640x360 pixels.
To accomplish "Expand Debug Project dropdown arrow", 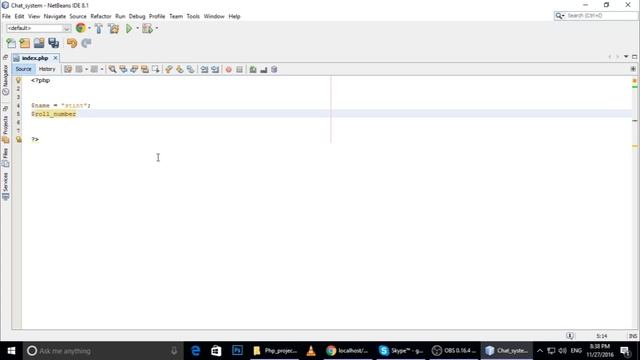I will coord(157,28).
